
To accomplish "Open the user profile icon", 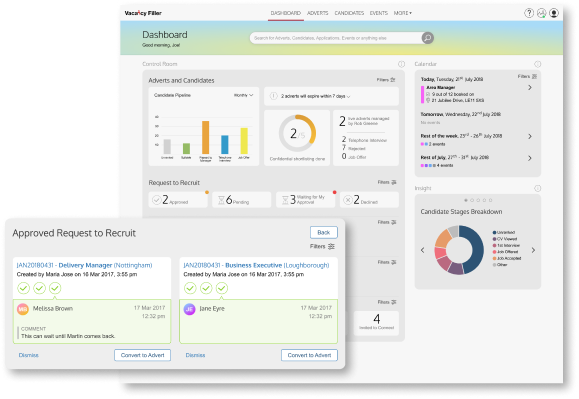I will [x=554, y=13].
